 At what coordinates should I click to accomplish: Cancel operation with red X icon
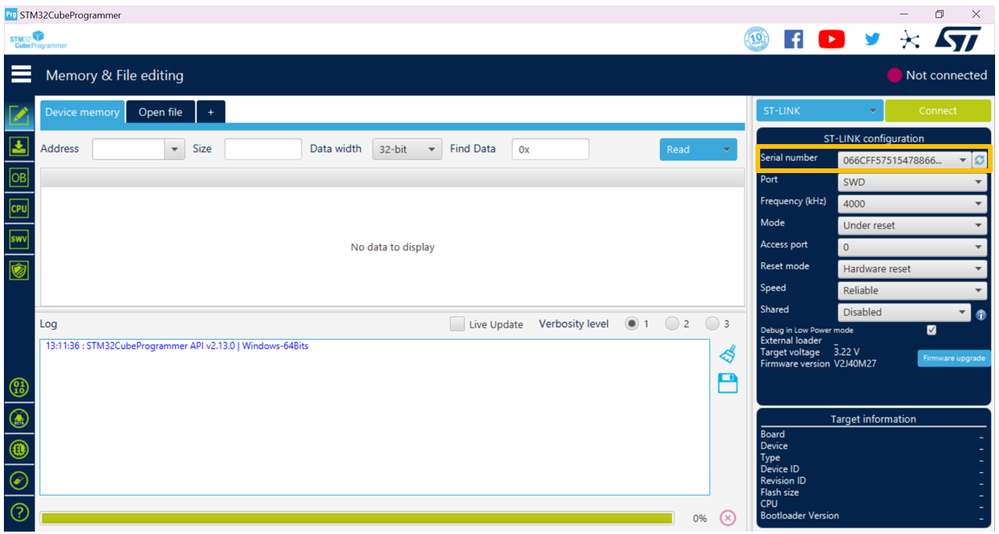coord(728,518)
